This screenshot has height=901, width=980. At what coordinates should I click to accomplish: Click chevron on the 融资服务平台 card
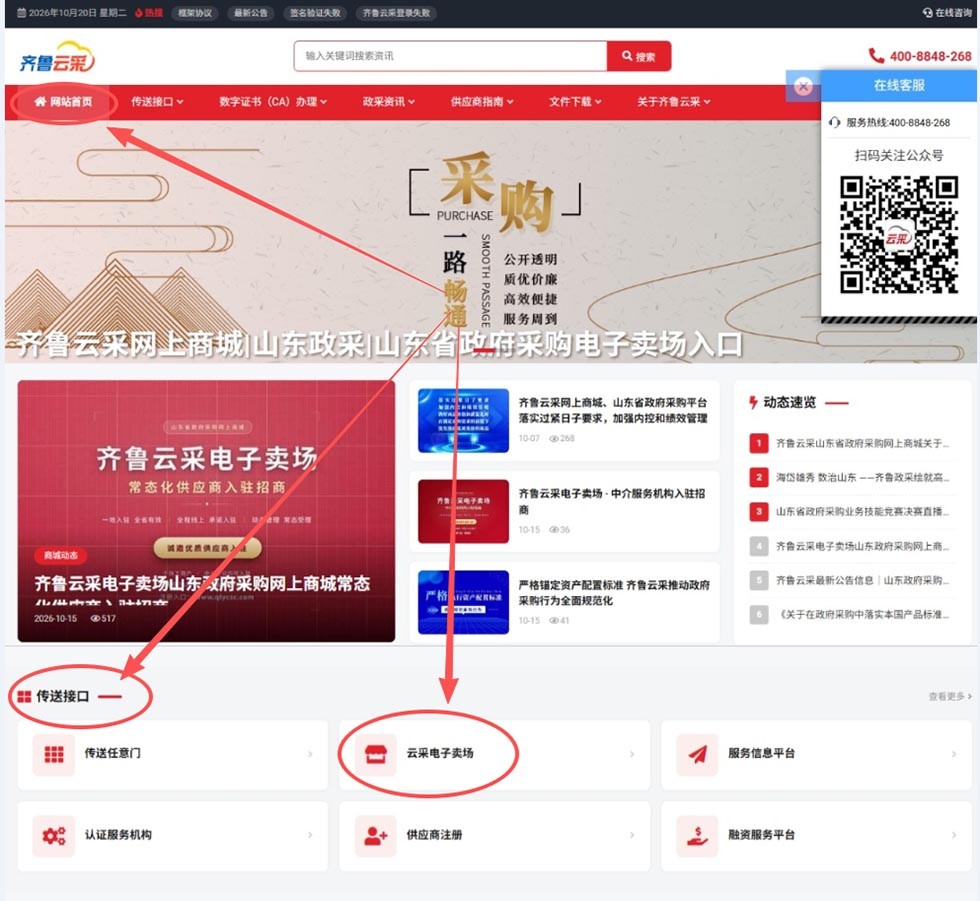pyautogui.click(x=954, y=835)
